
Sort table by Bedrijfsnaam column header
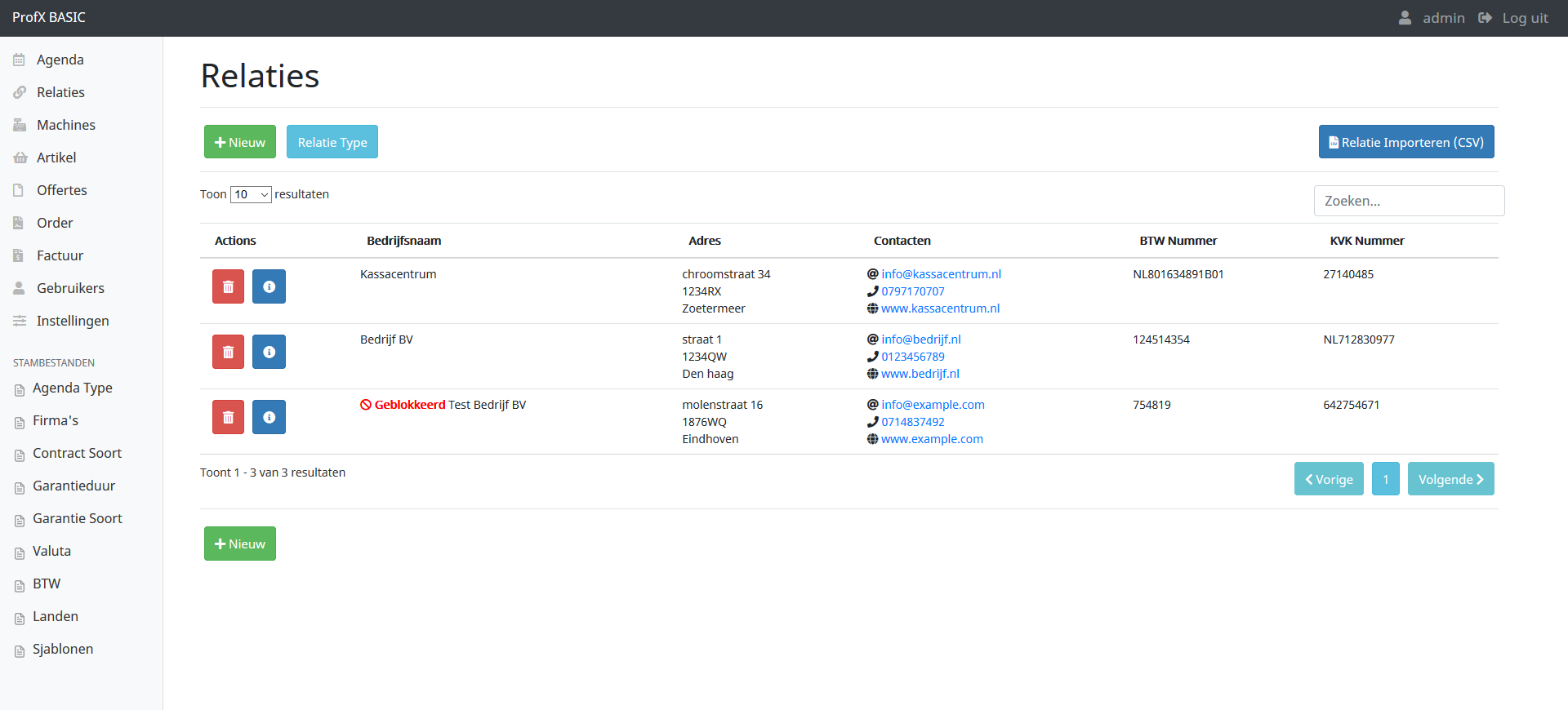point(404,241)
